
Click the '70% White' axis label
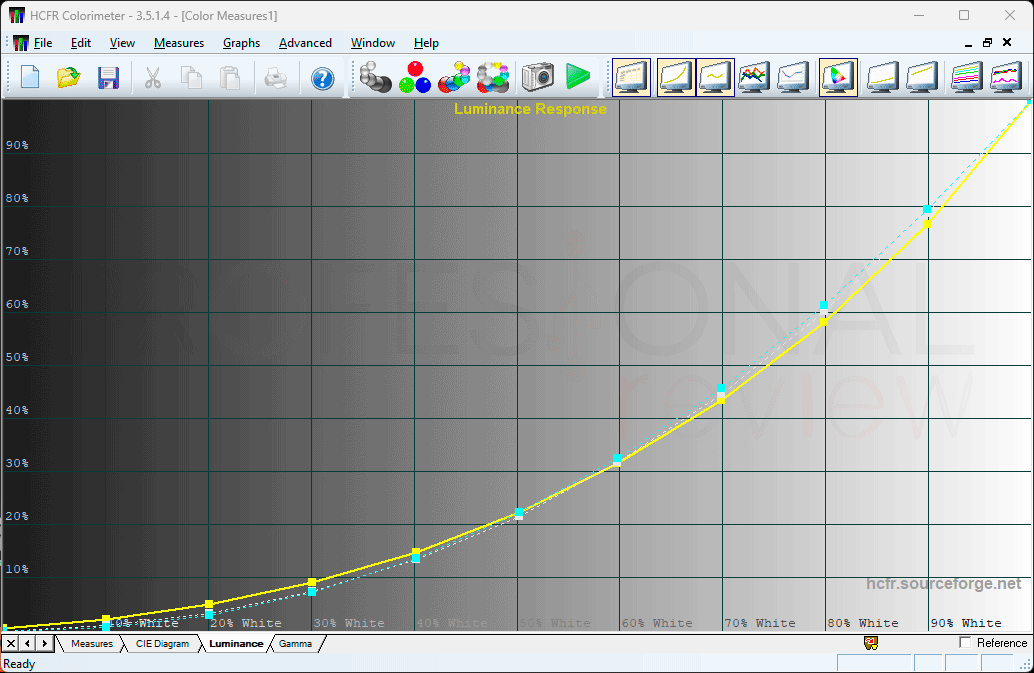coord(760,623)
